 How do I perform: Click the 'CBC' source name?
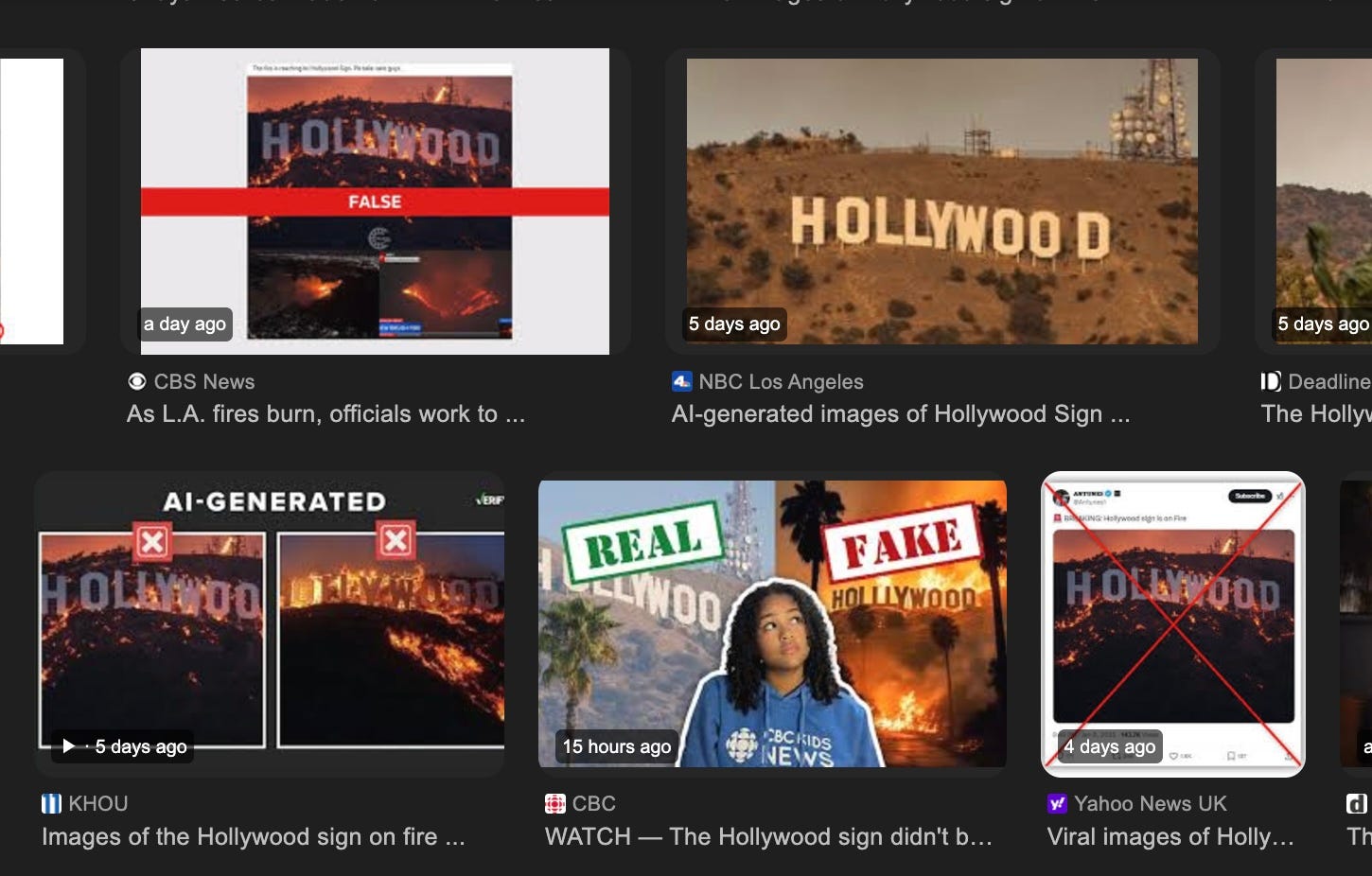click(594, 804)
